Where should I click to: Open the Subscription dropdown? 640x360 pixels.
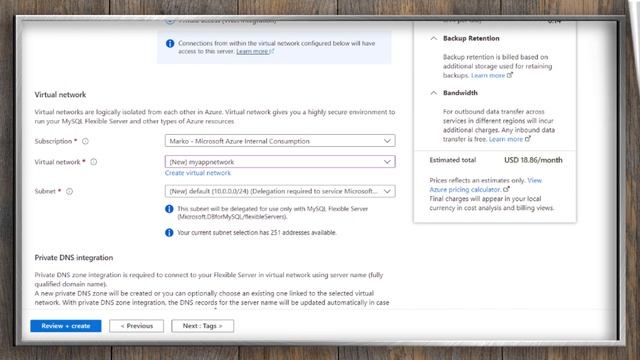[280, 141]
